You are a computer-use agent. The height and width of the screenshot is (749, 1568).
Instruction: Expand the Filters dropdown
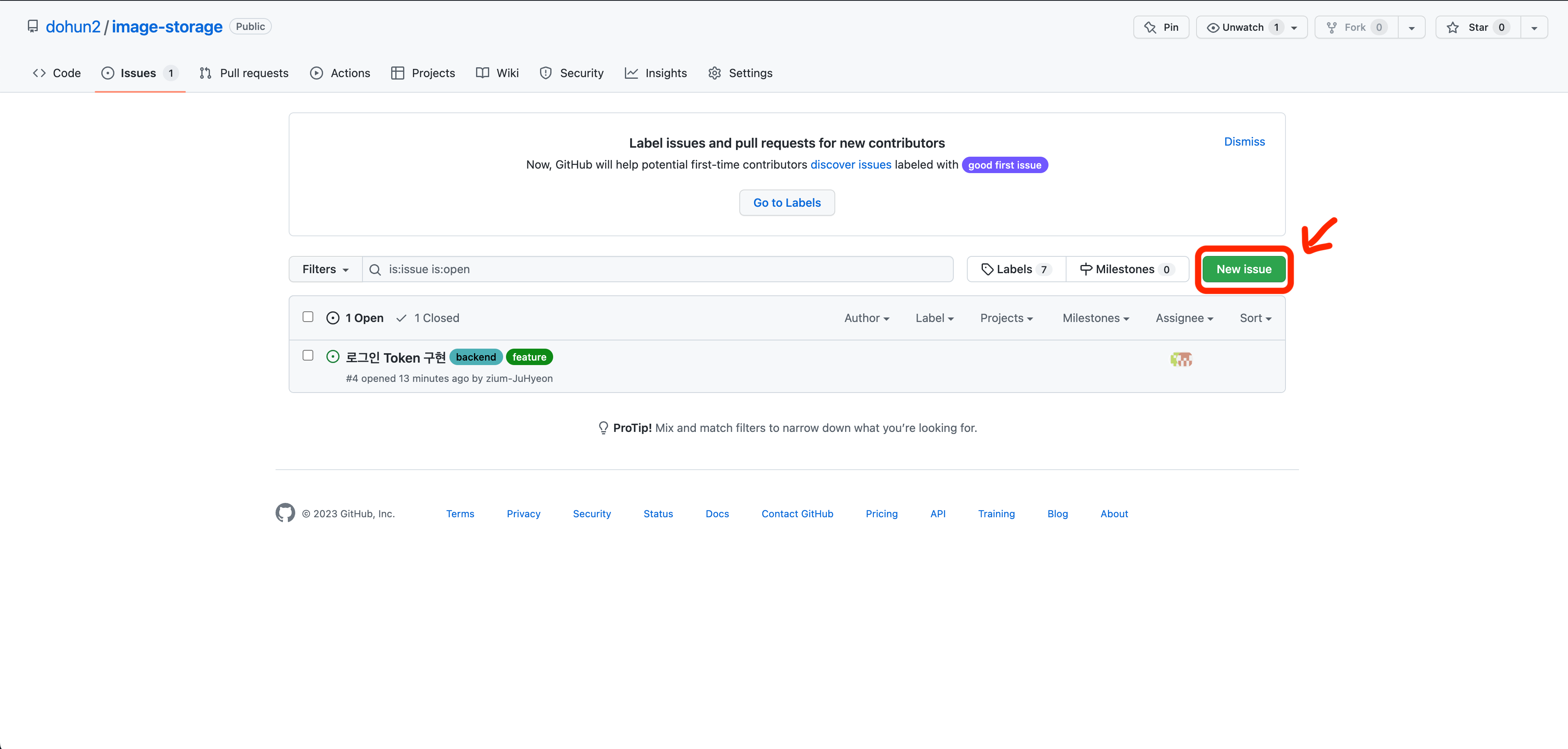pos(325,269)
